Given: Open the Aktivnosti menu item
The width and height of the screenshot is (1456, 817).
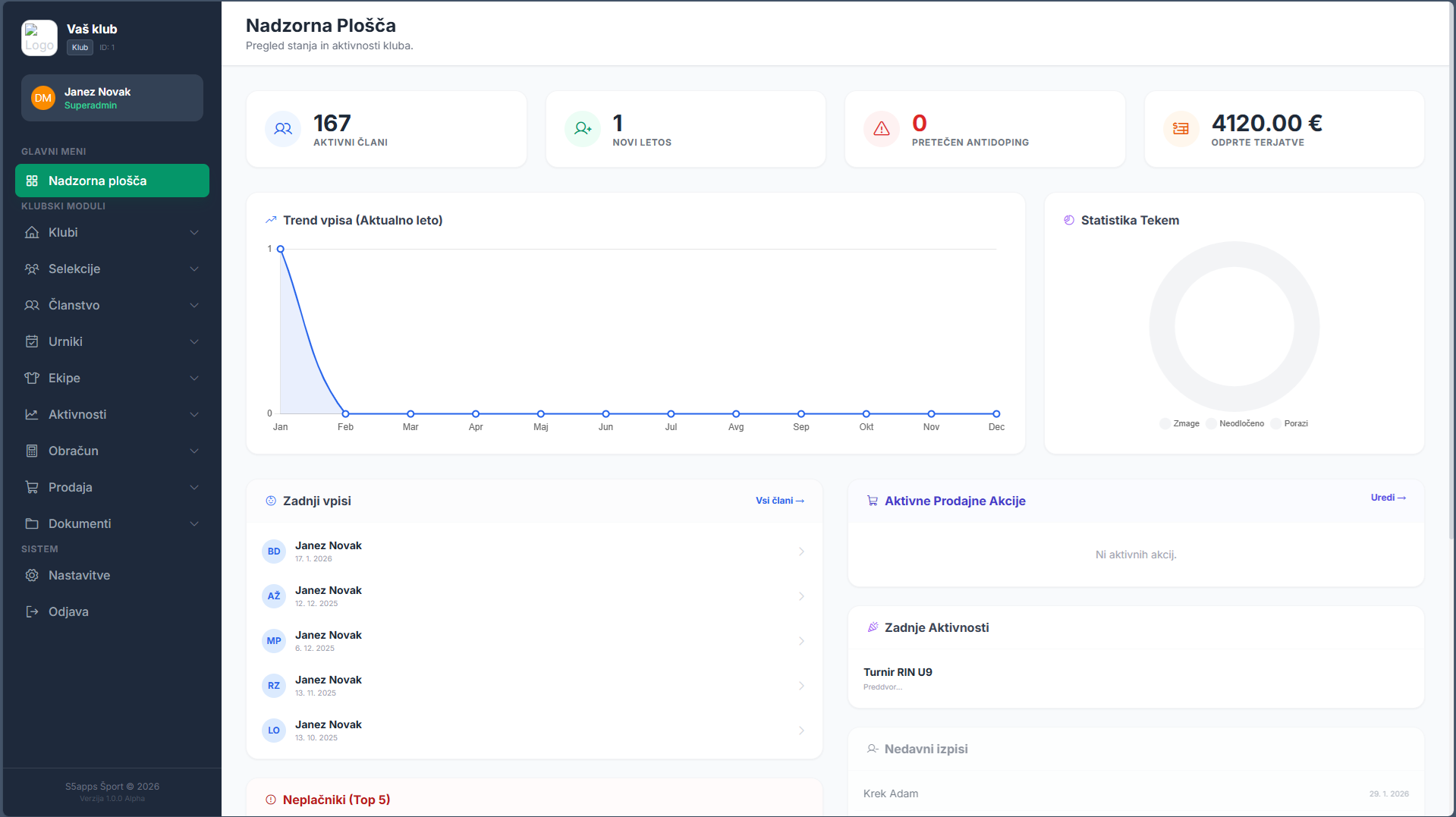Looking at the screenshot, I should [77, 415].
